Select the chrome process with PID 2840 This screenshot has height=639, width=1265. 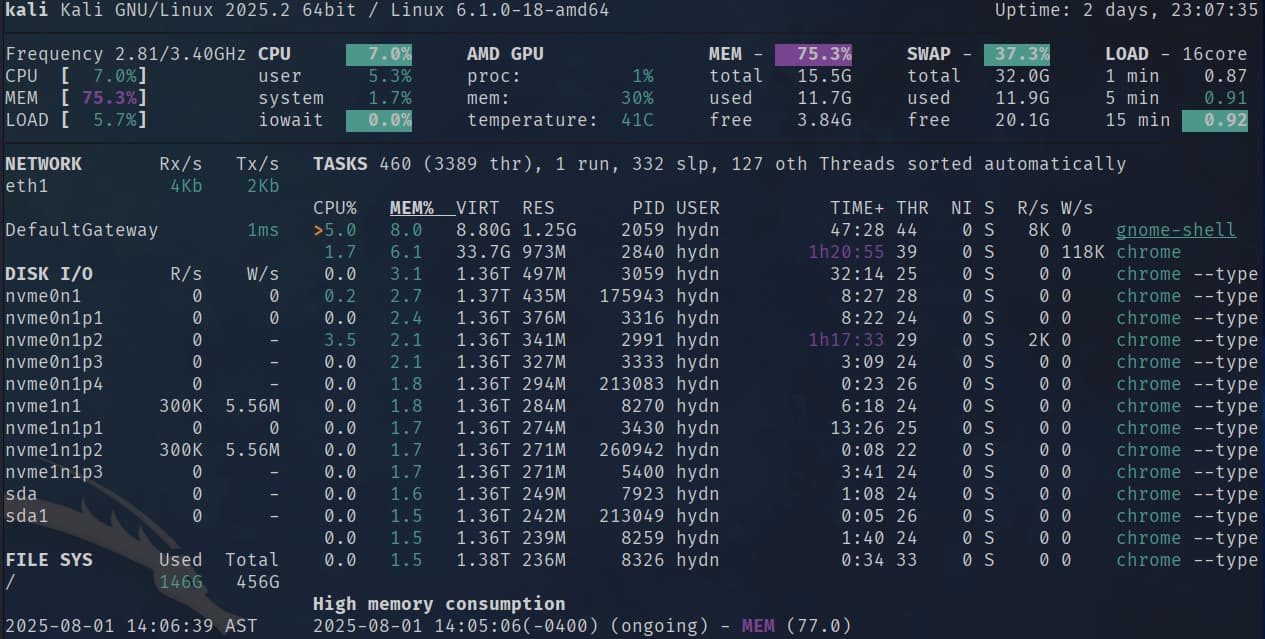[x=700, y=252]
